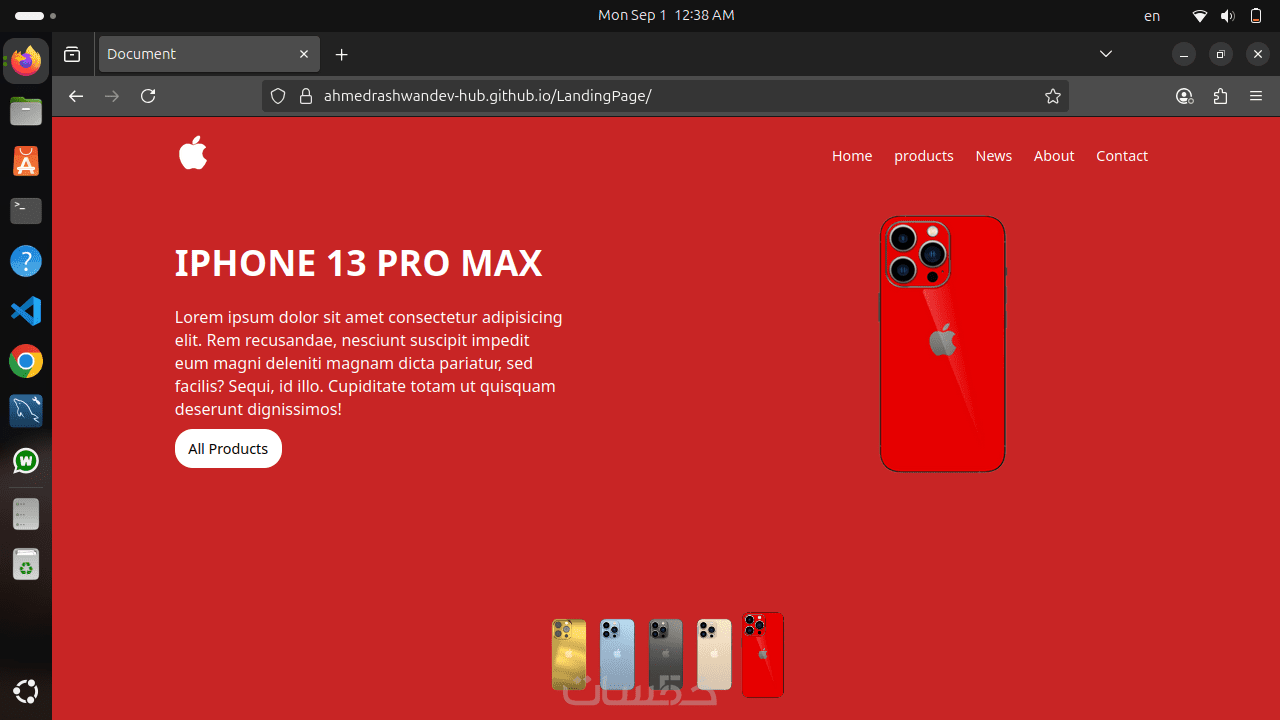Open the News nav link

(994, 156)
